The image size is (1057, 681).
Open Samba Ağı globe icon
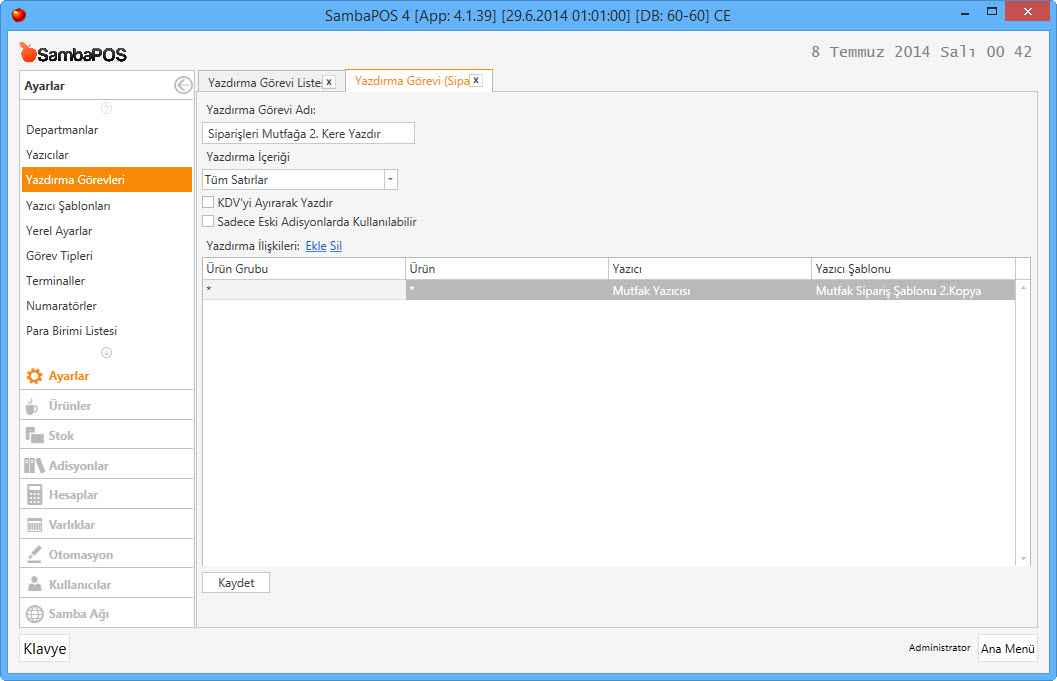point(34,614)
